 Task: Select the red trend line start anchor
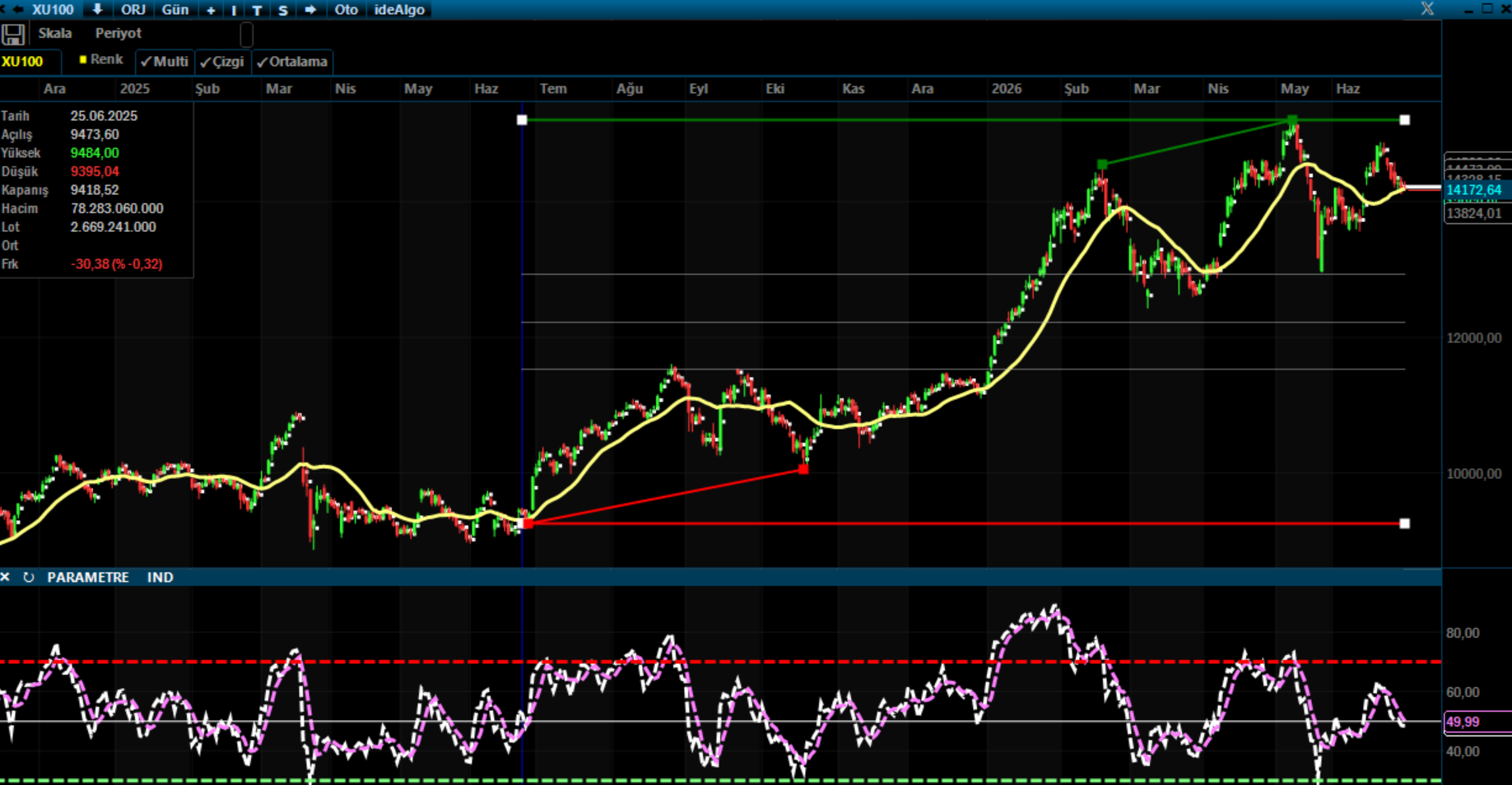coord(528,523)
